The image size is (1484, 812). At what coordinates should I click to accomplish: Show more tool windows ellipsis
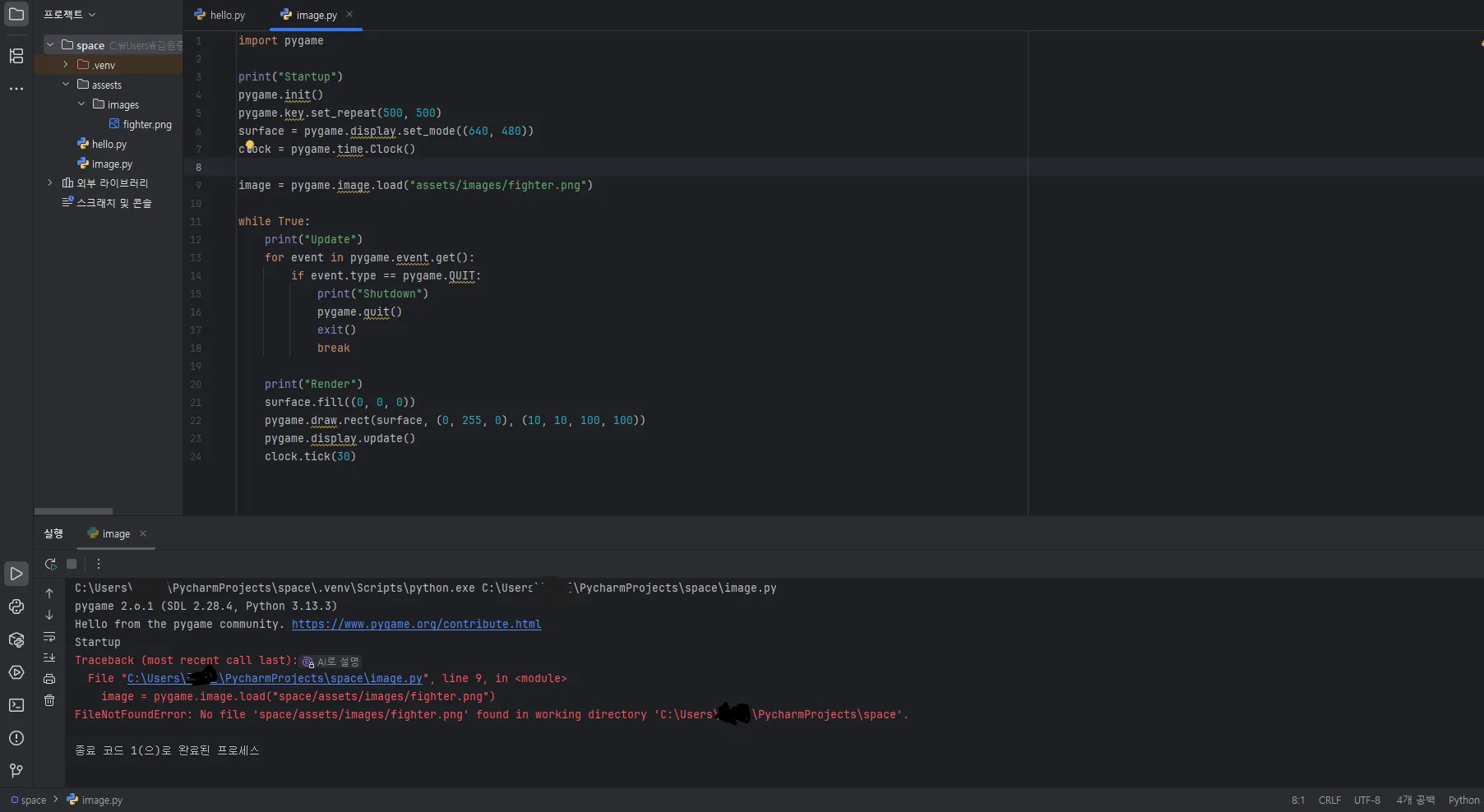(x=16, y=89)
